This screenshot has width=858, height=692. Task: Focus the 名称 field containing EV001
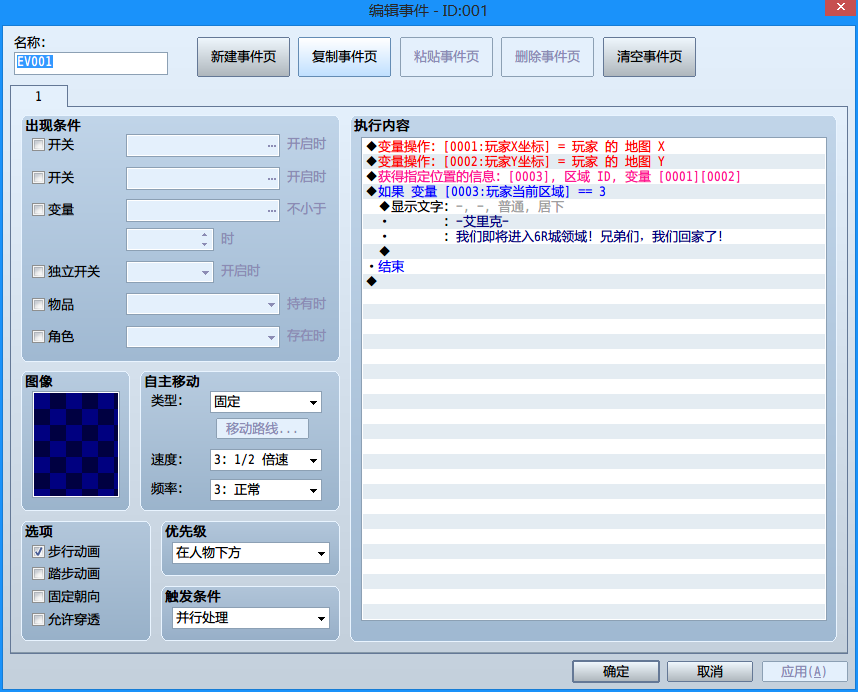click(91, 63)
